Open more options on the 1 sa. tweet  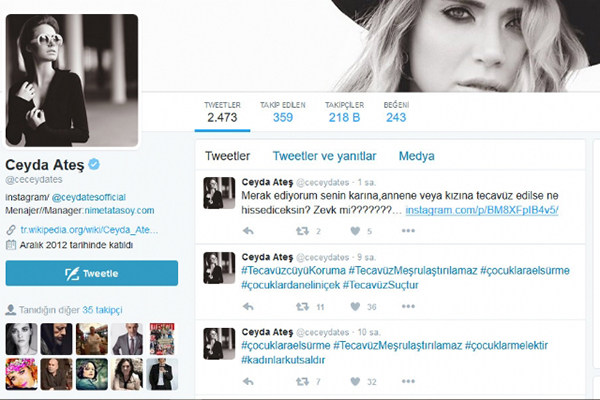click(x=408, y=230)
